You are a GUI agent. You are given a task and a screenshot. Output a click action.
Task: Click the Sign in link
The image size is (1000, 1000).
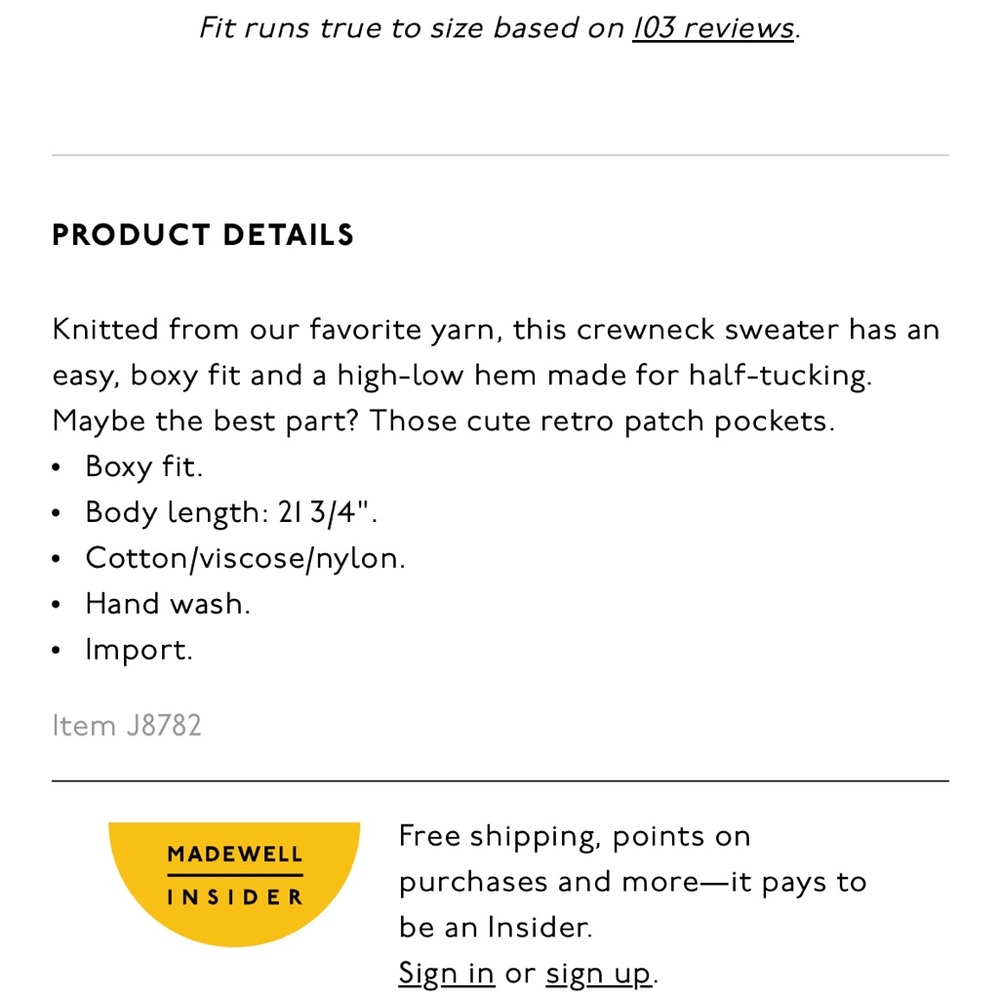(x=446, y=972)
